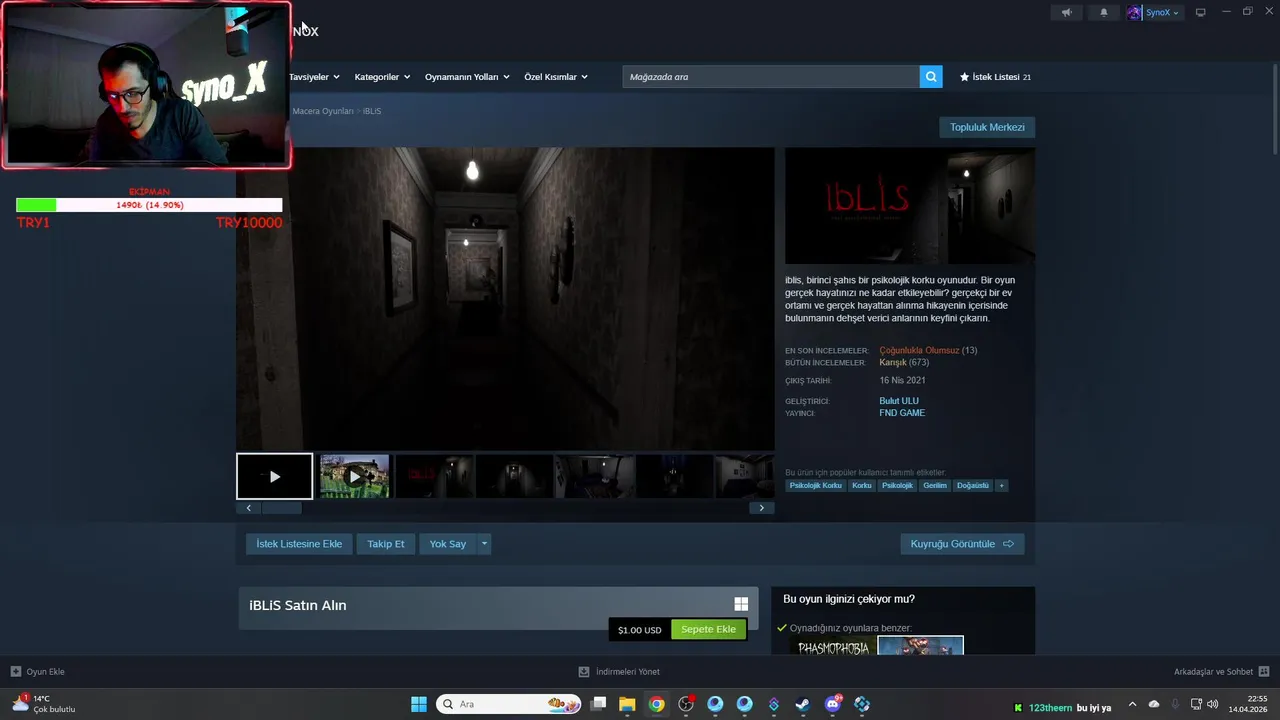The width and height of the screenshot is (1280, 720).
Task: Open Discord from the taskbar
Action: tap(833, 705)
